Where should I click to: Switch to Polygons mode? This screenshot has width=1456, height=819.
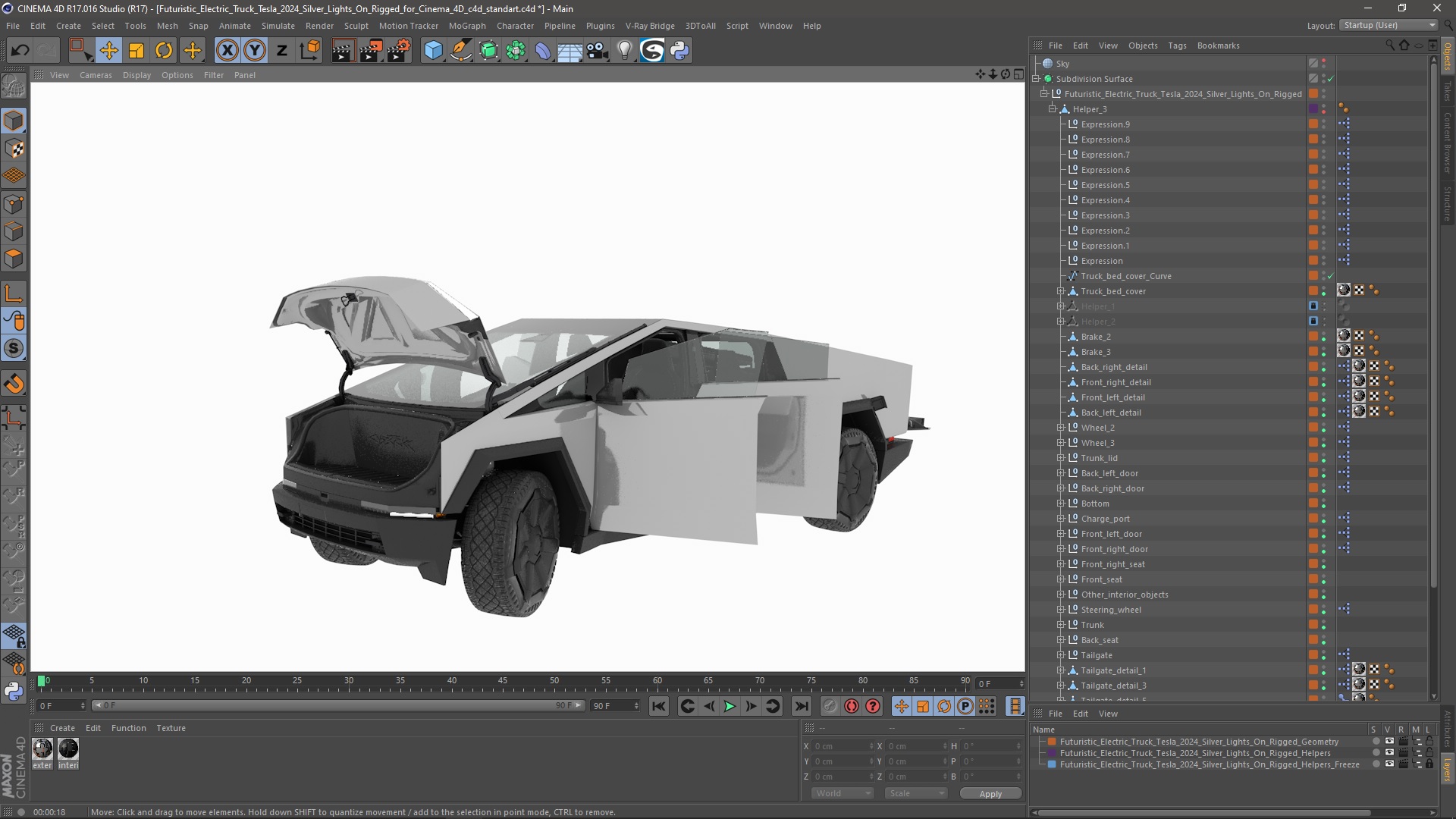pos(14,259)
